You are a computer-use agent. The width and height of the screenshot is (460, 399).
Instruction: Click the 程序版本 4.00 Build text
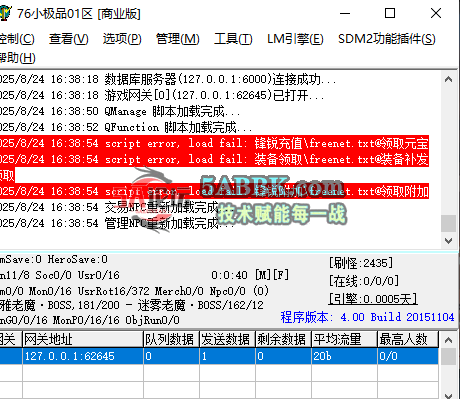point(367,317)
